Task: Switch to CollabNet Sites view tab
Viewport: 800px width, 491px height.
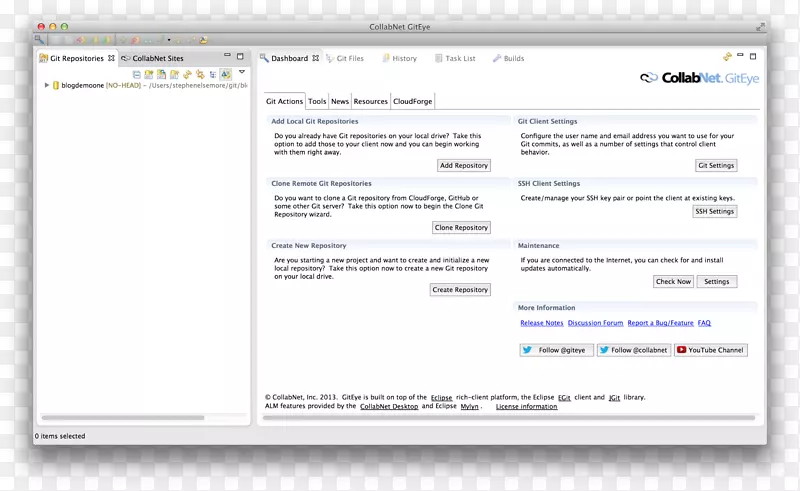Action: tap(156, 59)
